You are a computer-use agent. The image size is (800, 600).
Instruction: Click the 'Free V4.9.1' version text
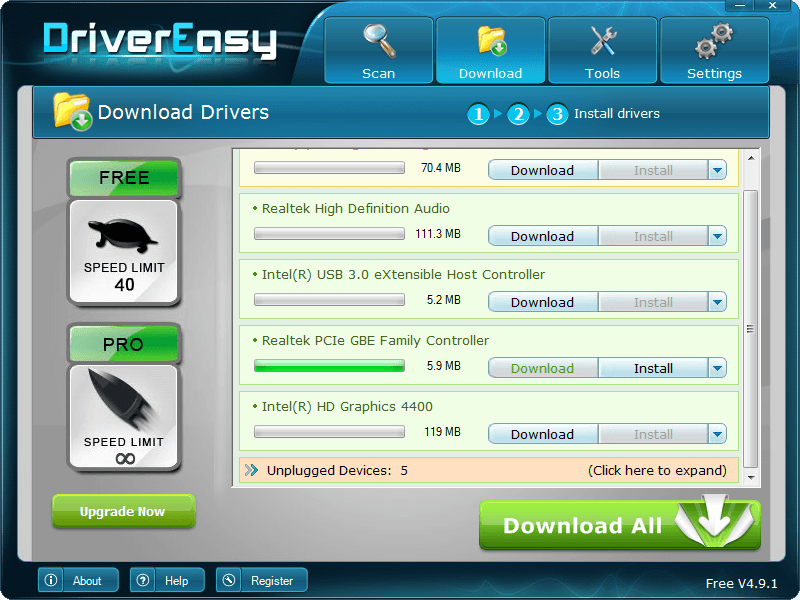pyautogui.click(x=741, y=583)
